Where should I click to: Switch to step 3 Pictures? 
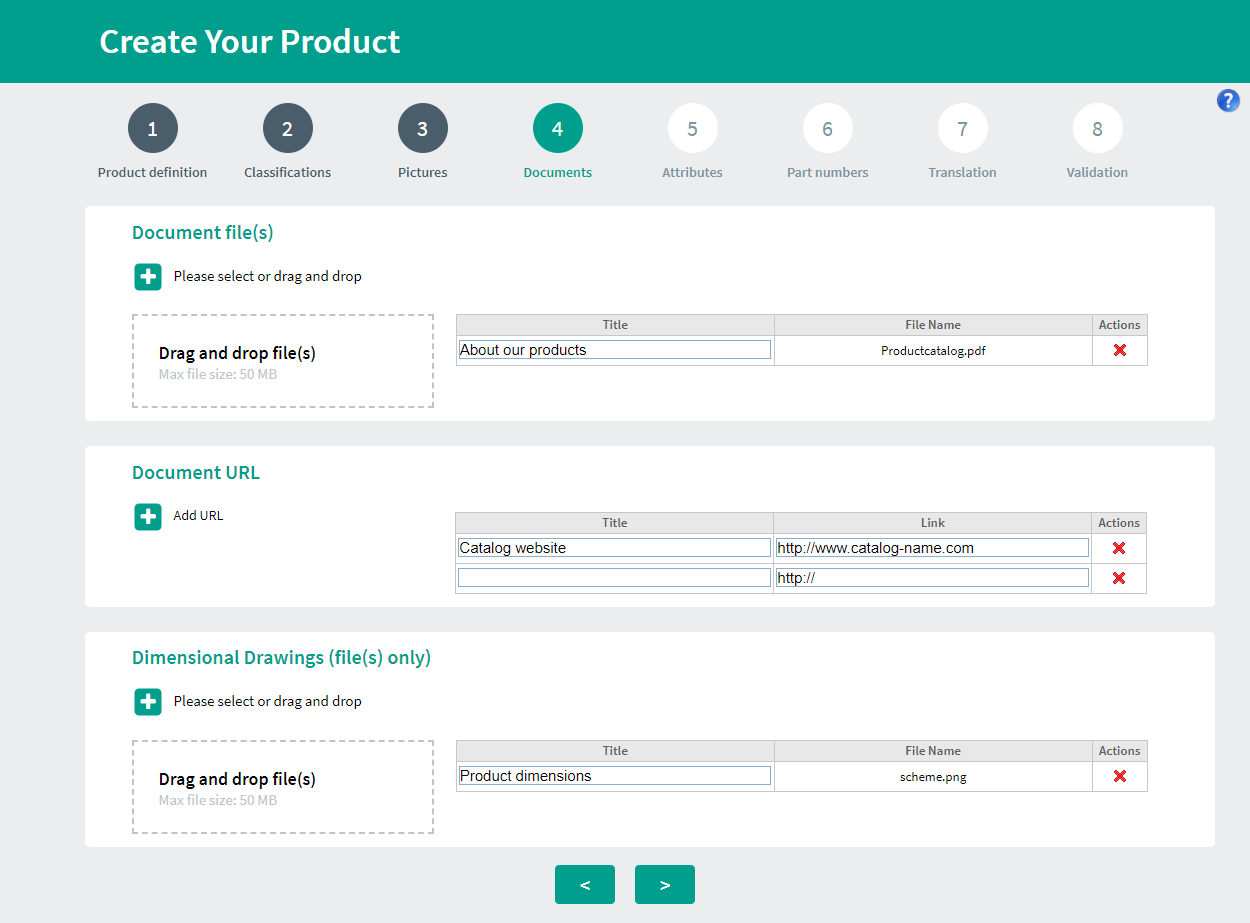coord(423,129)
